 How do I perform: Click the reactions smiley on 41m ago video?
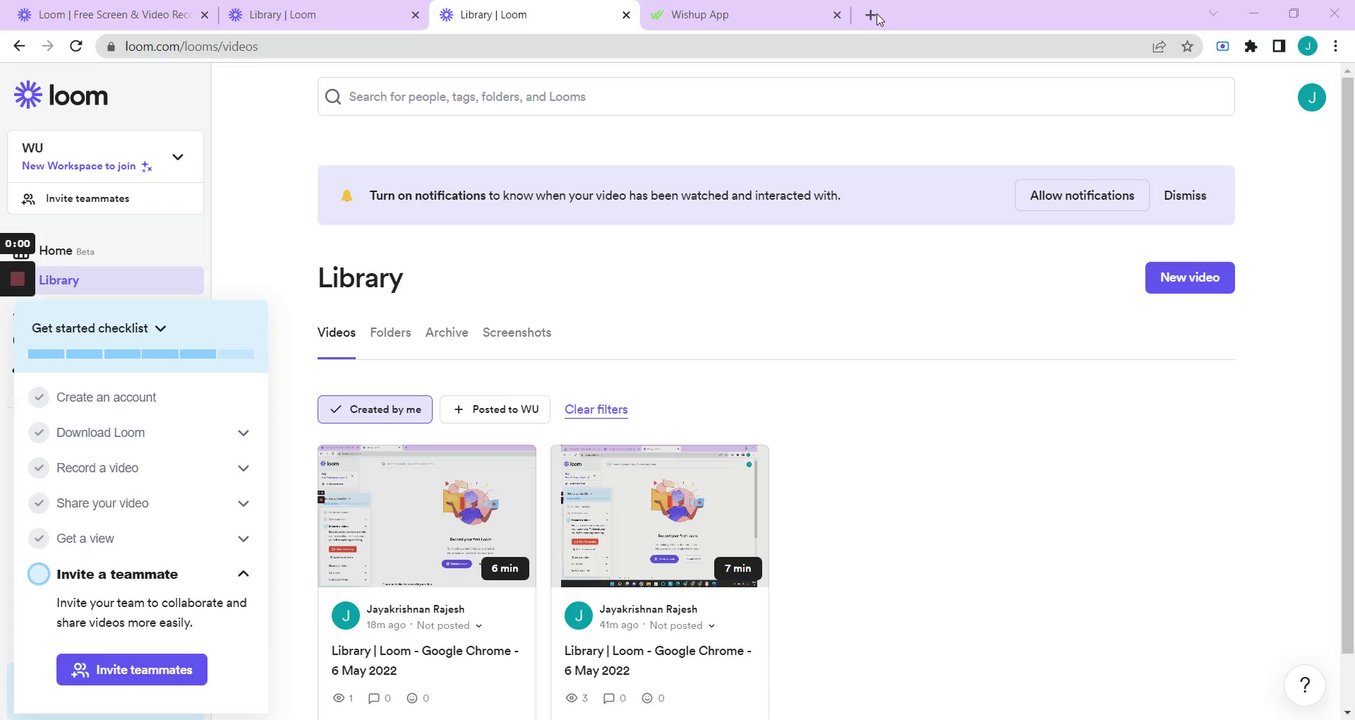point(647,698)
